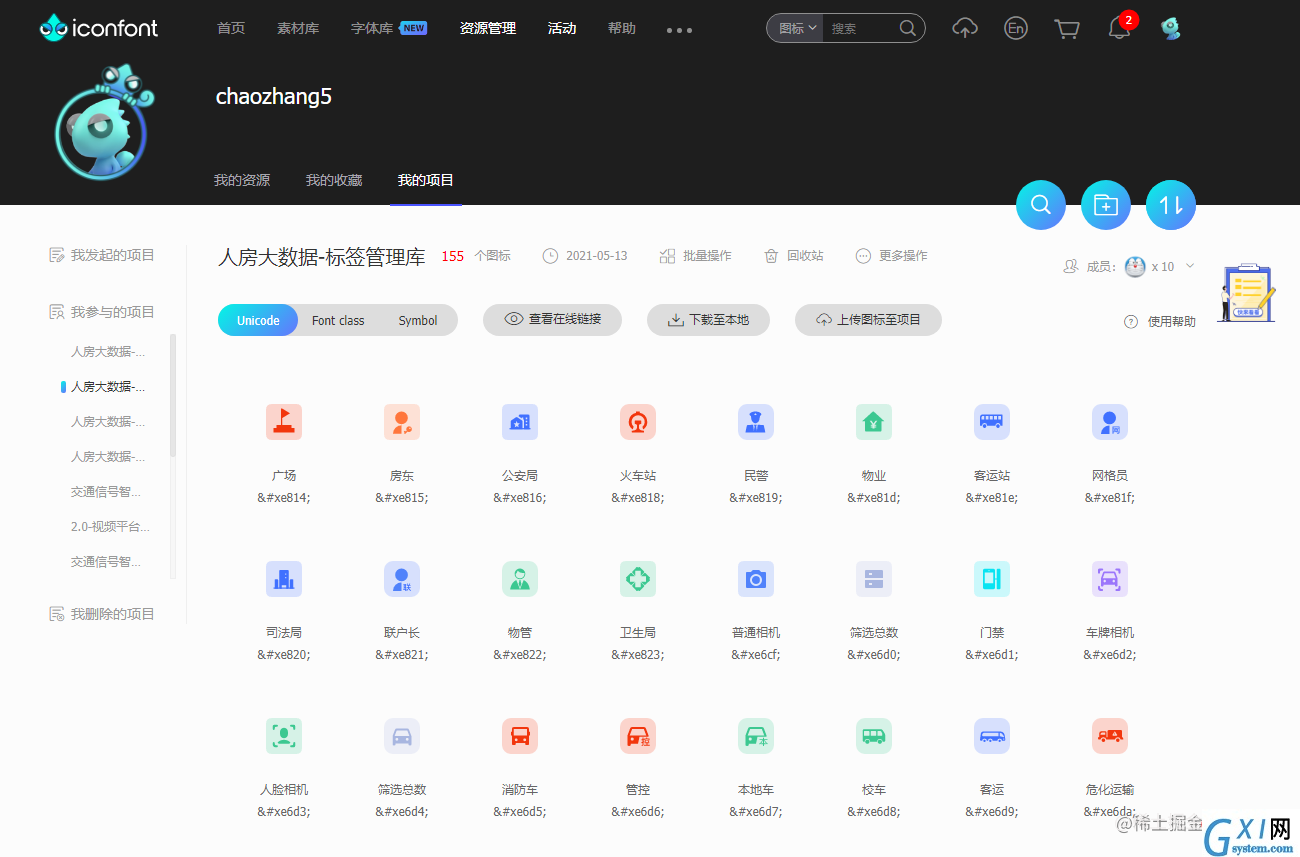Switch to Symbol mode
Viewport: 1300px width, 857px height.
click(418, 320)
